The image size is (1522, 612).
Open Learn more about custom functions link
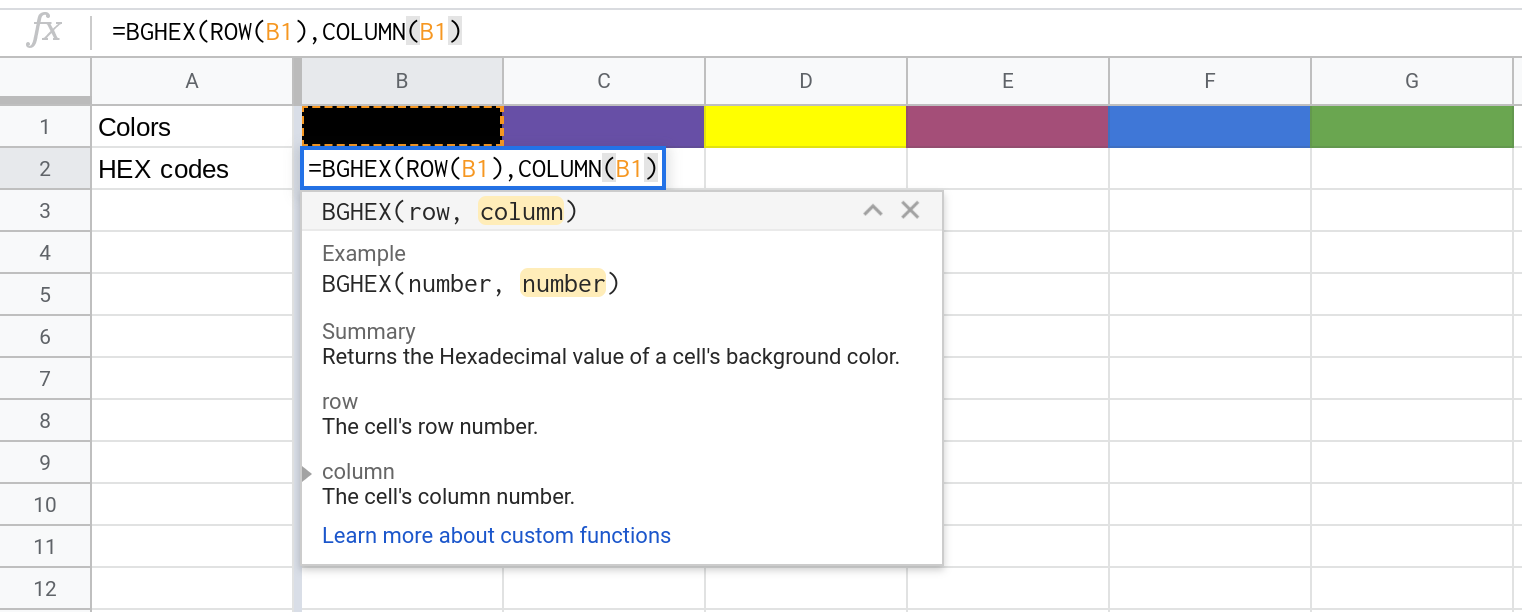coord(496,536)
